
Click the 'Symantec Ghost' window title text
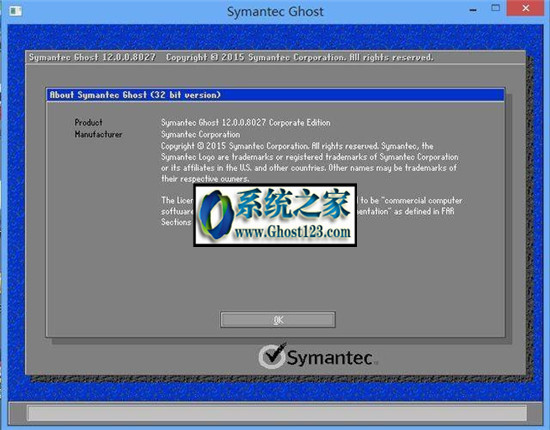[x=275, y=12]
